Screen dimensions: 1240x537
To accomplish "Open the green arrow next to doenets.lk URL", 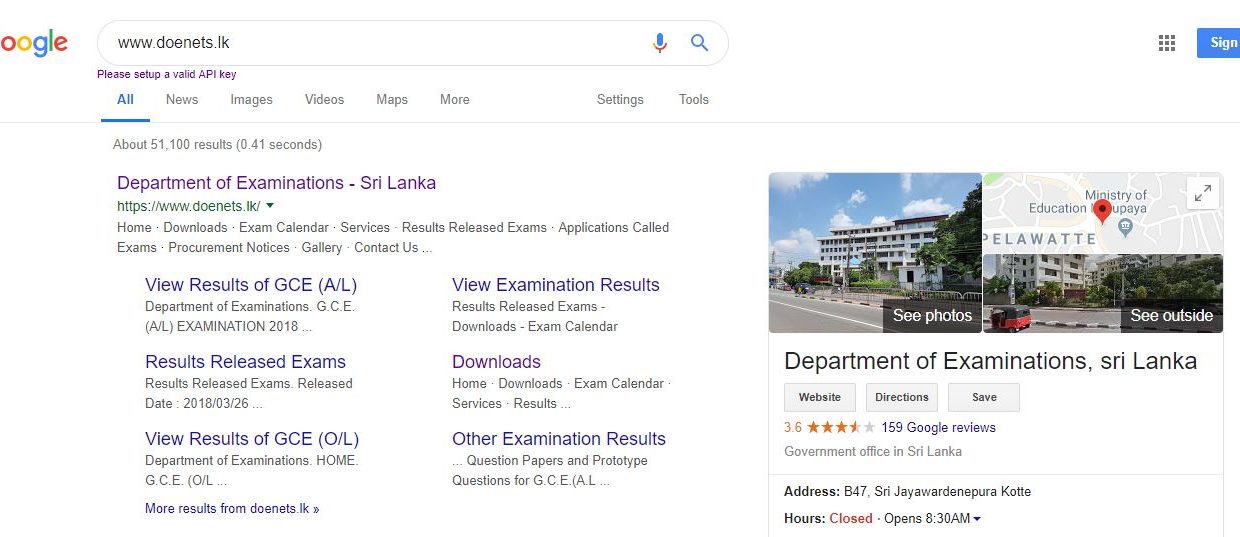I will click(270, 206).
